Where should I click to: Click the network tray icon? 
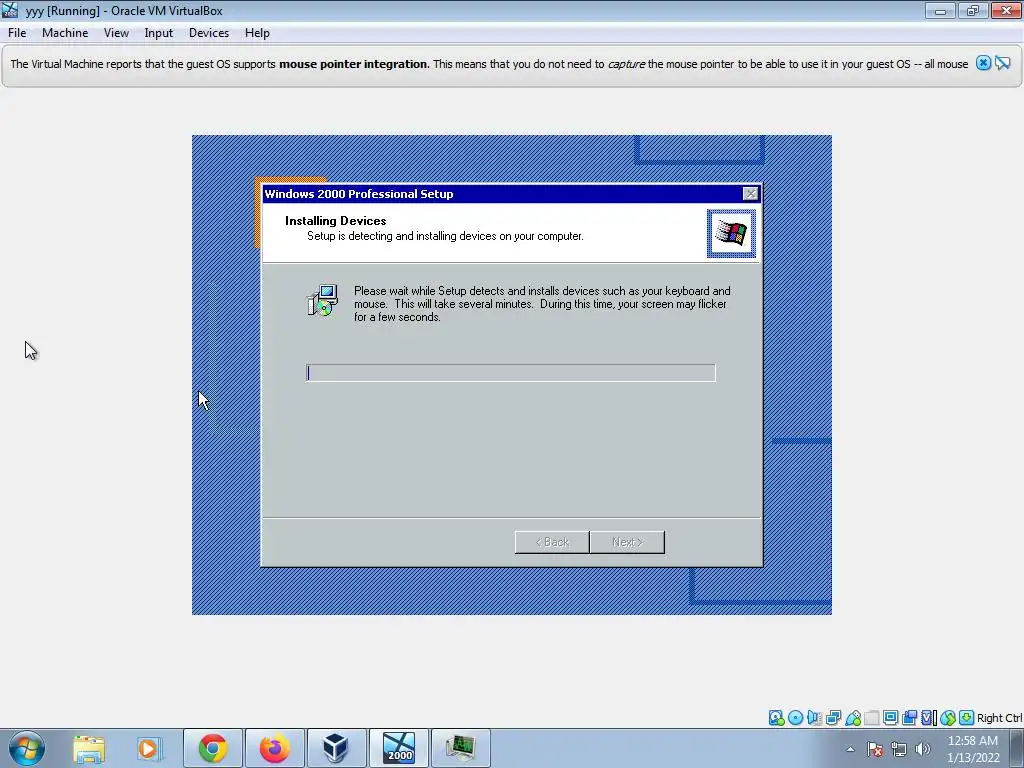point(899,749)
